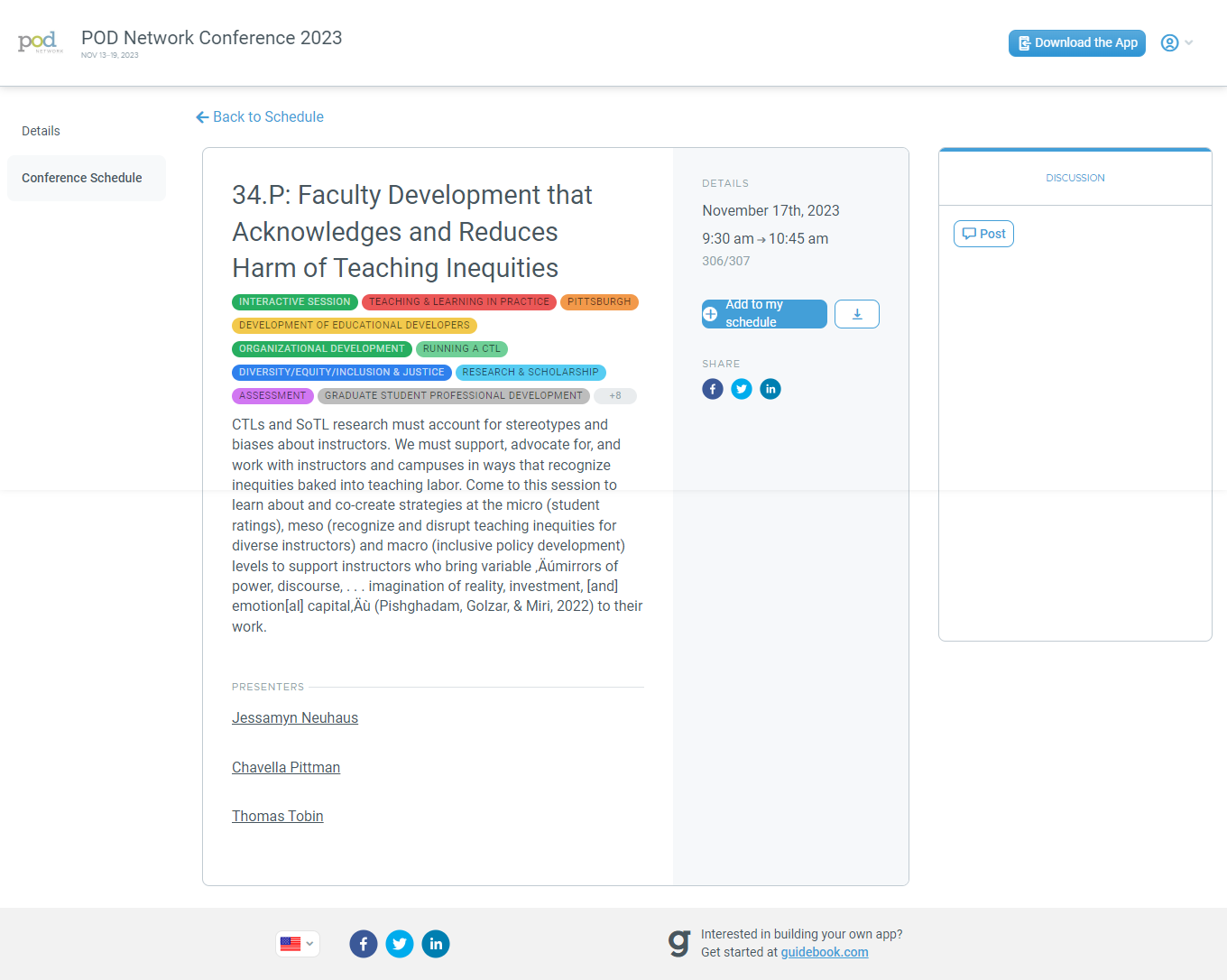Go Back to Schedule
Viewport: 1227px width, 980px height.
tap(260, 116)
